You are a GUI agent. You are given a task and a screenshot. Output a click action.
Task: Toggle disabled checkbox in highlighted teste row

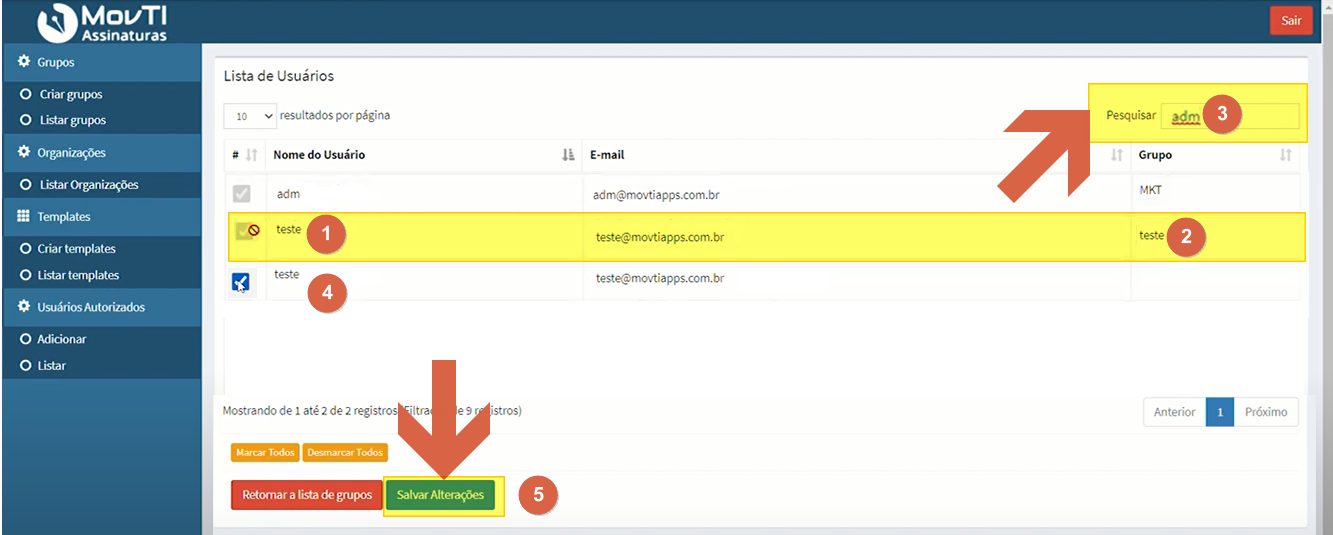tap(245, 231)
